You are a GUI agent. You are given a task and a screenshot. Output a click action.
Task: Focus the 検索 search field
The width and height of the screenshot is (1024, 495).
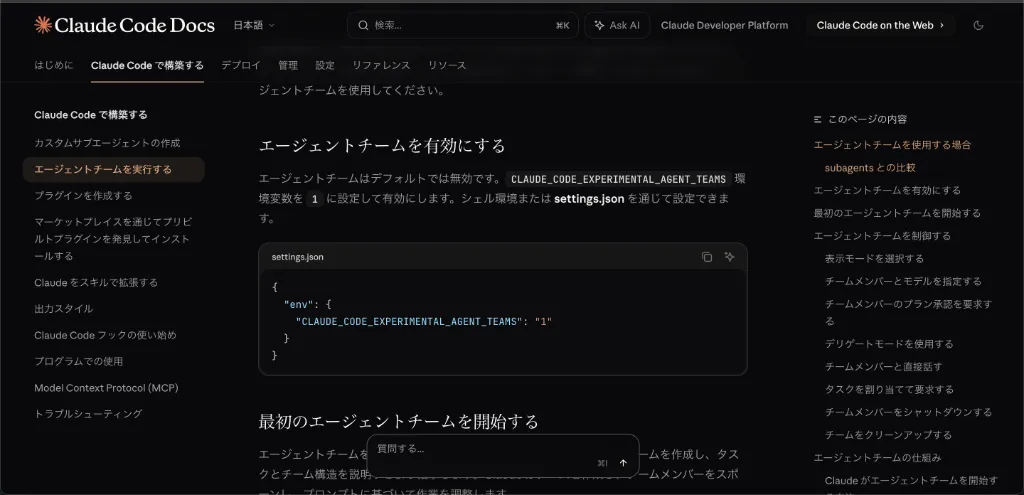462,25
